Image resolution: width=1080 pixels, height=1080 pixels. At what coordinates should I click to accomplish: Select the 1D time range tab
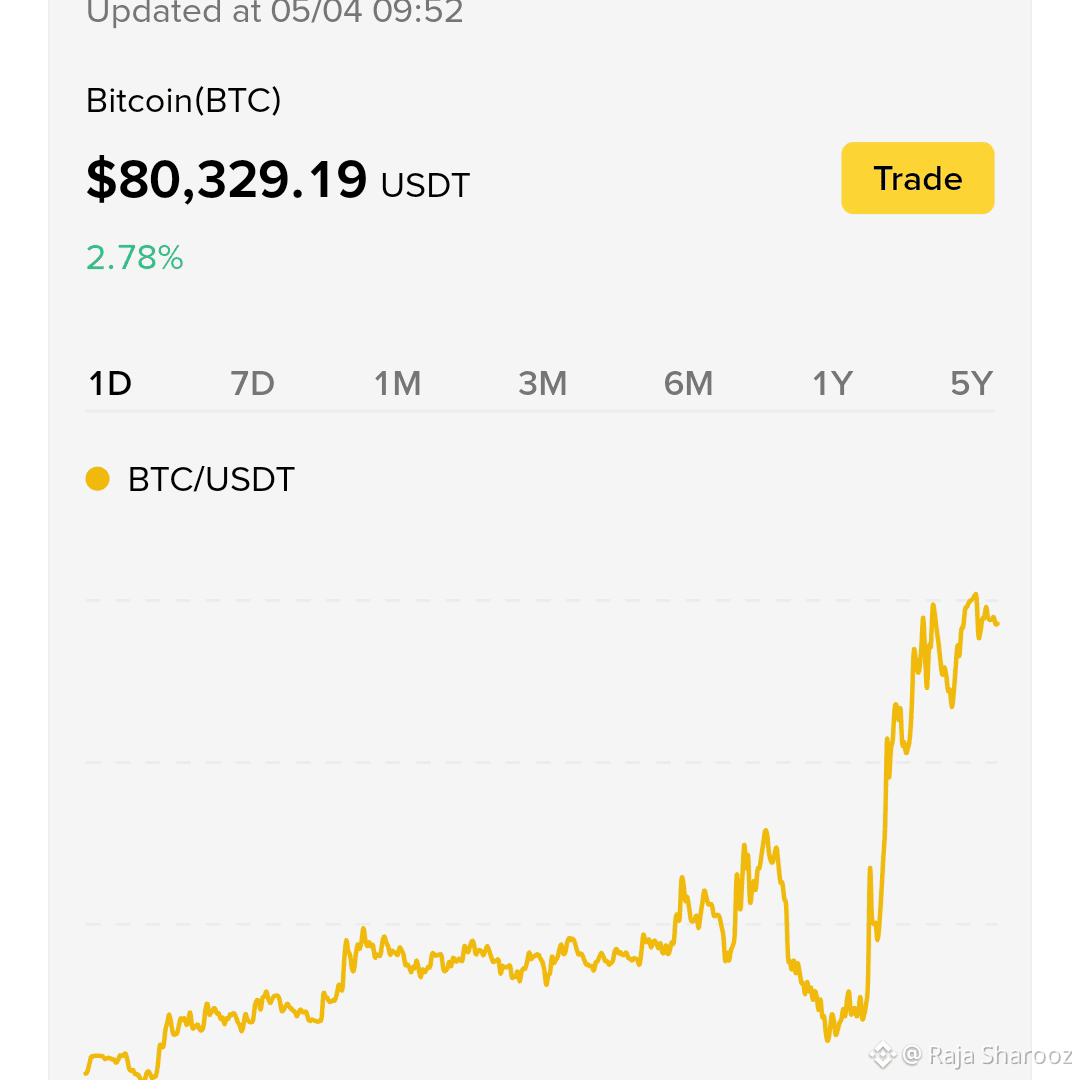click(x=110, y=384)
